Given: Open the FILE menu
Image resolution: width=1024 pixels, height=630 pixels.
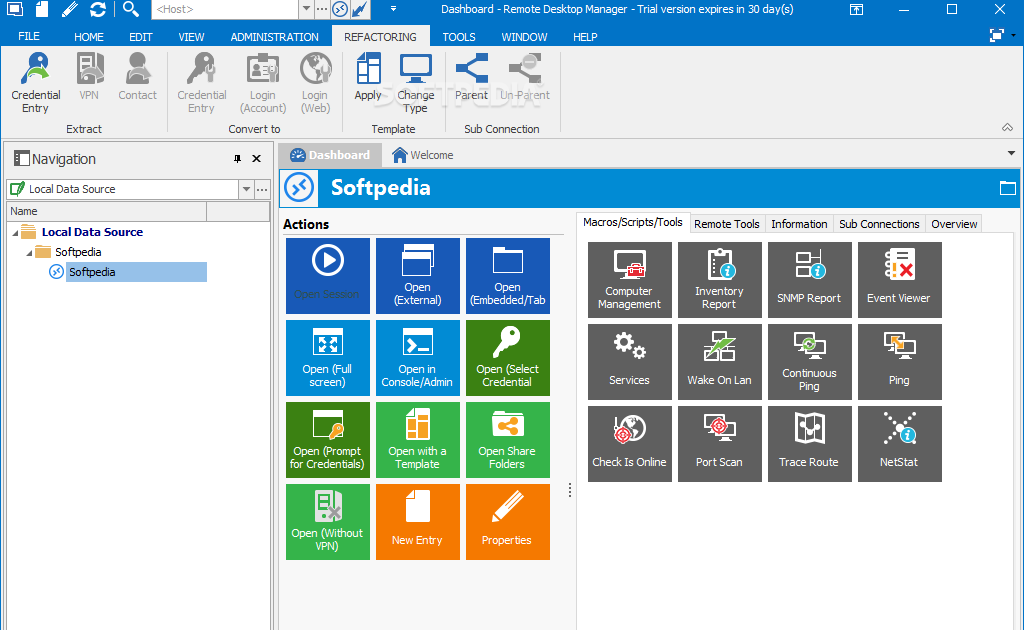Looking at the screenshot, I should click(29, 37).
